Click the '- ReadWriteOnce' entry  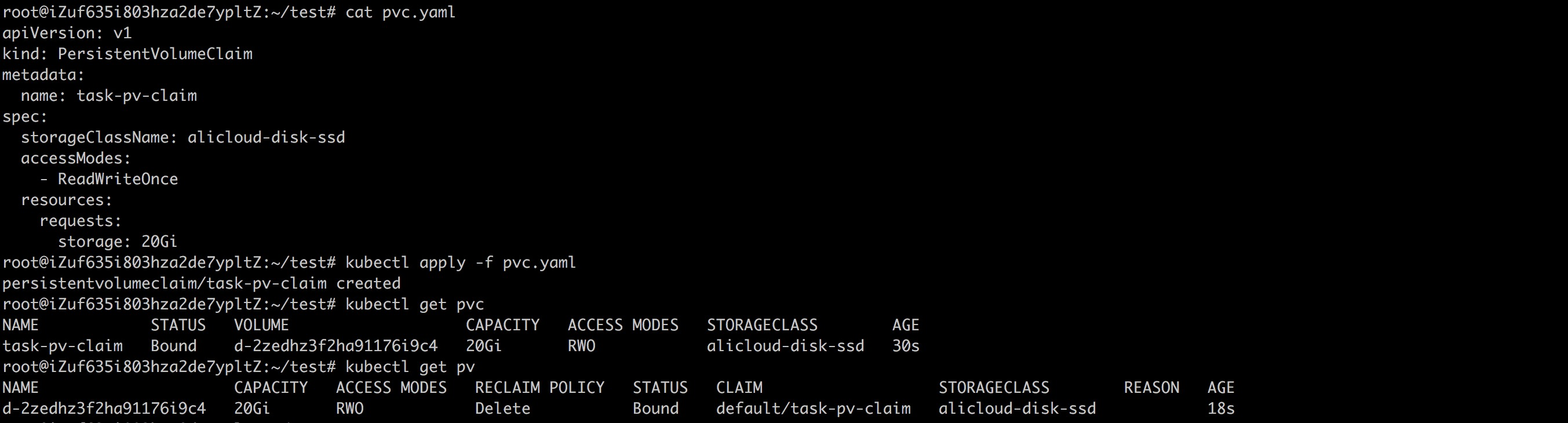(x=108, y=179)
